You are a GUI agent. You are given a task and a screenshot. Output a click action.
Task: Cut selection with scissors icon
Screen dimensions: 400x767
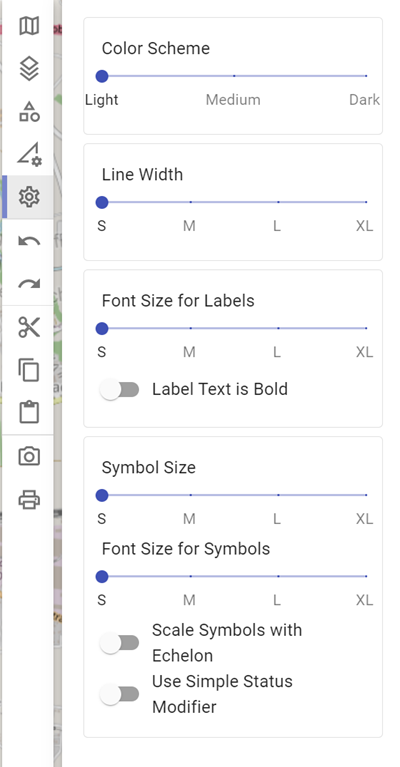(29, 327)
